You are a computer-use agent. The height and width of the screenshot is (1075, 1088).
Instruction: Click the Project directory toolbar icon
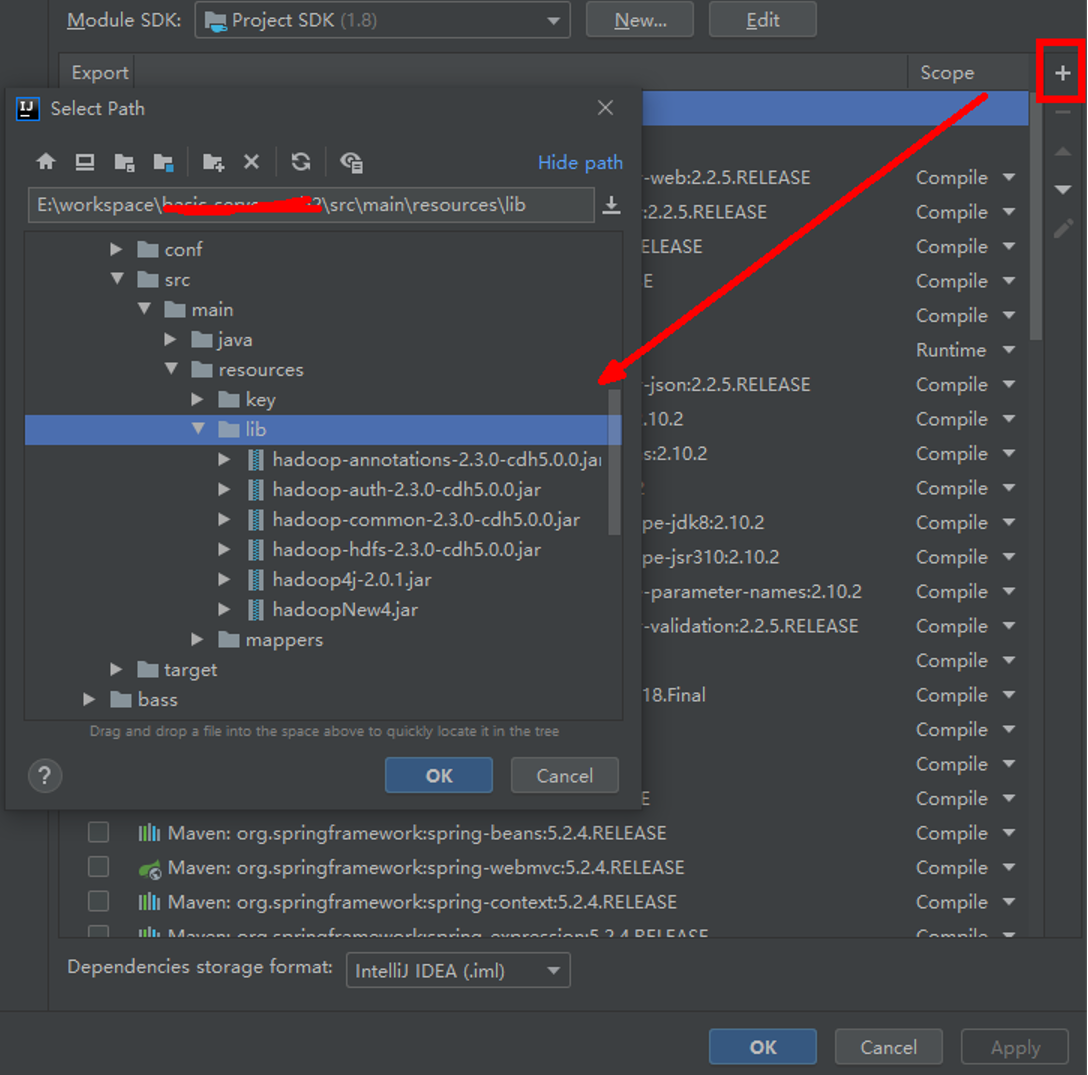point(124,162)
